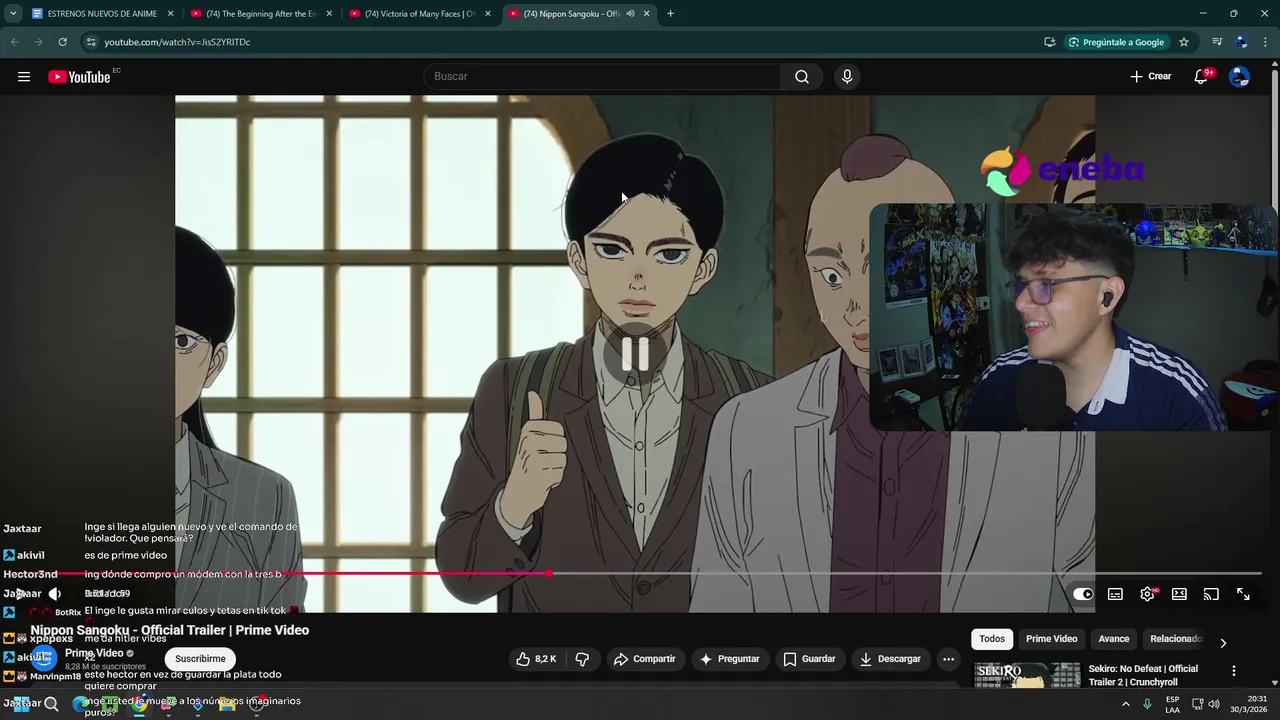Viewport: 1280px width, 720px height.
Task: Go to YouTube home via logo
Action: (x=79, y=77)
